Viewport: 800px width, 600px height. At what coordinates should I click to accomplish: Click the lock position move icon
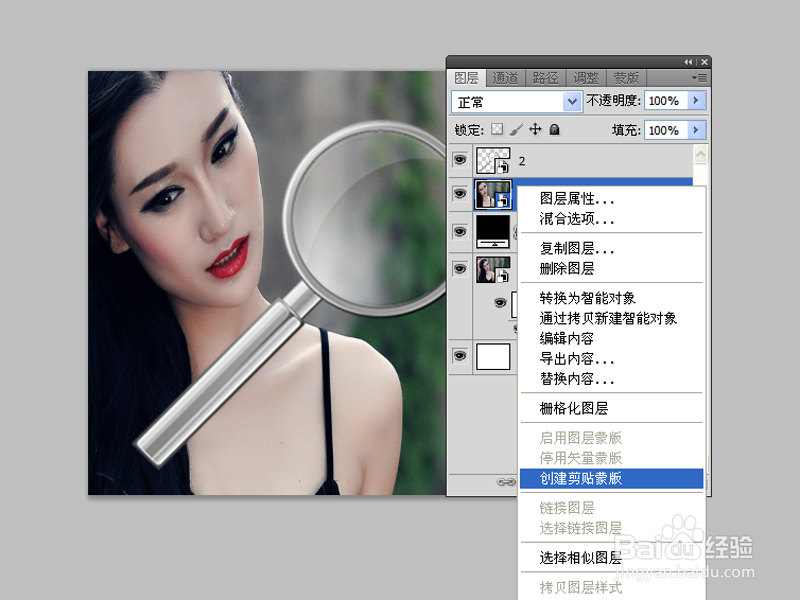535,130
